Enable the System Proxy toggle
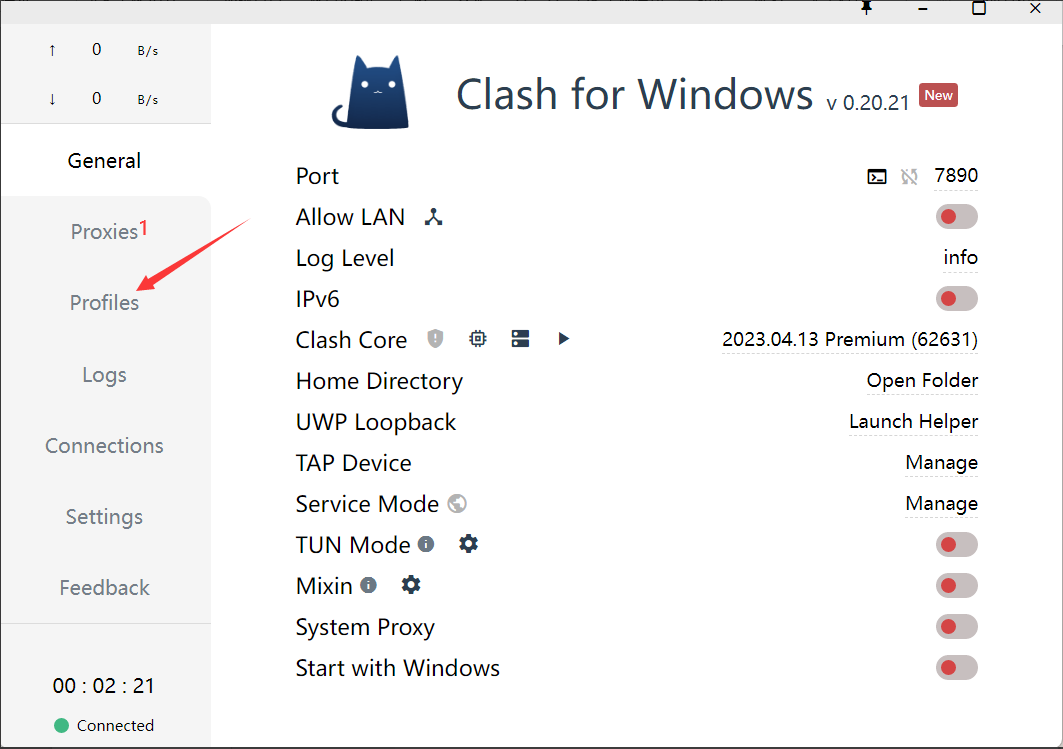1063x749 pixels. 956,627
